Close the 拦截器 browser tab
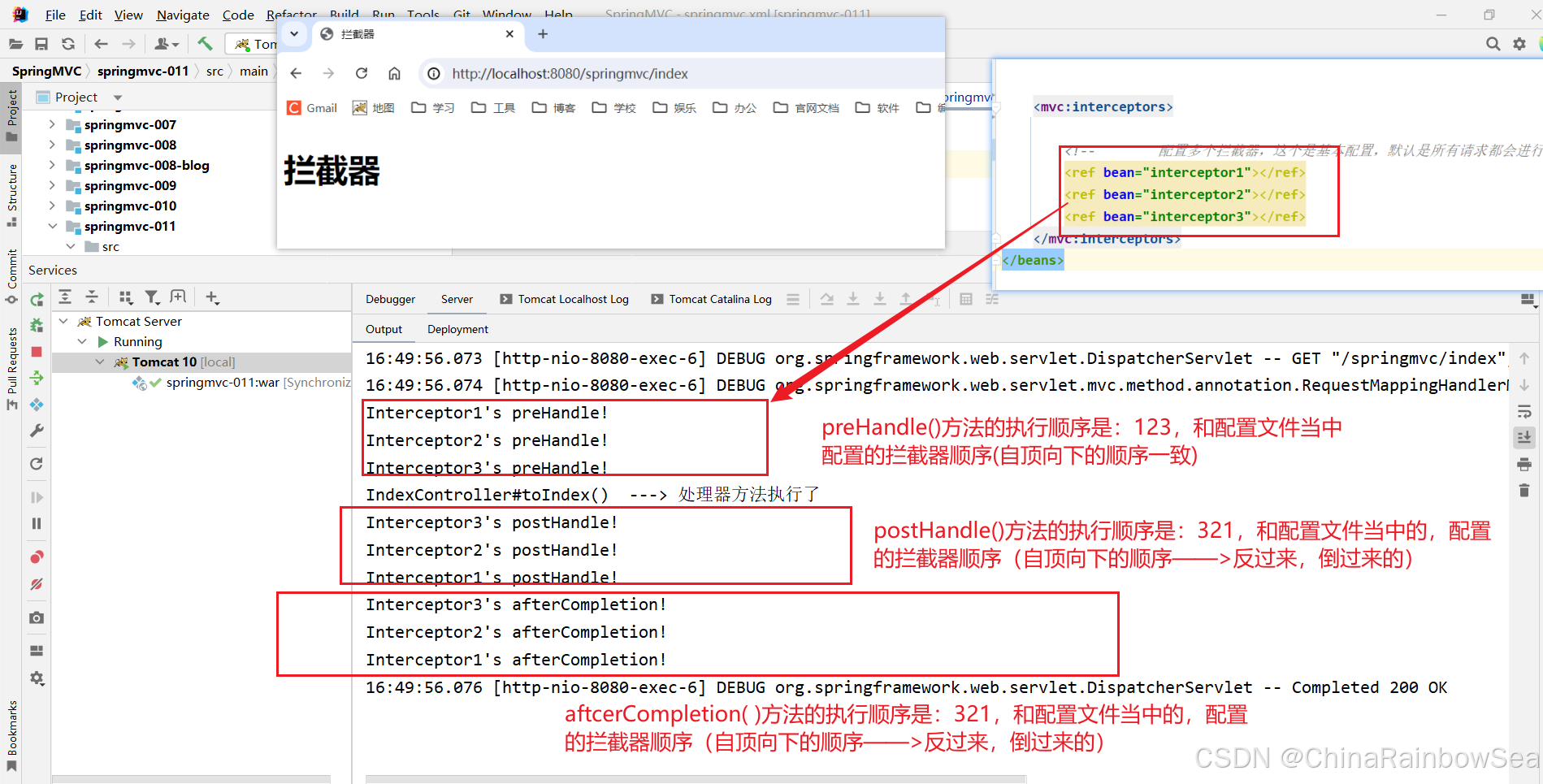Image resolution: width=1543 pixels, height=784 pixels. pos(509,33)
